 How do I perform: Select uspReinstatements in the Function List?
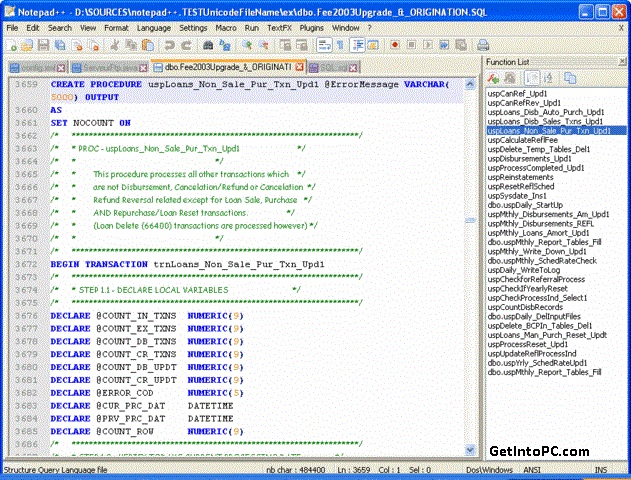(x=520, y=177)
